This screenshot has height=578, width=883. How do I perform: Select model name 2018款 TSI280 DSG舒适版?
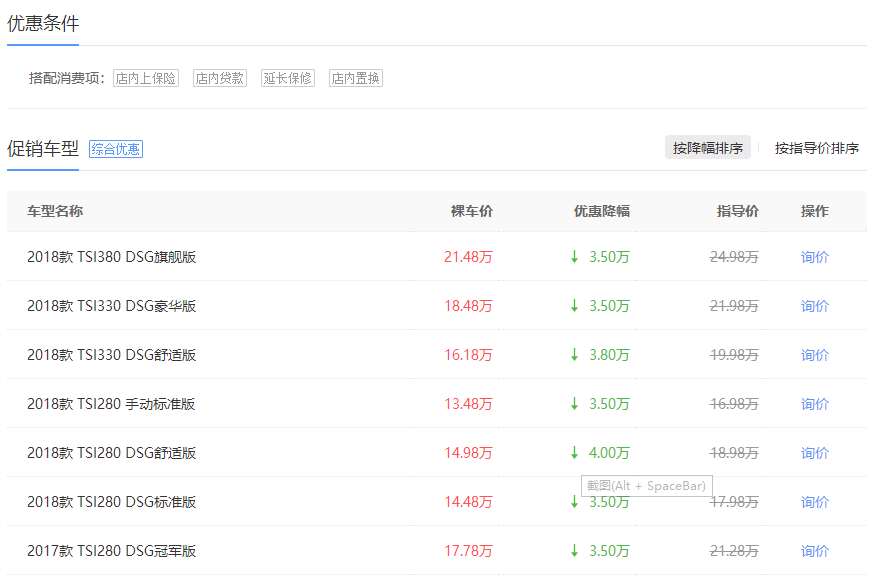[112, 453]
